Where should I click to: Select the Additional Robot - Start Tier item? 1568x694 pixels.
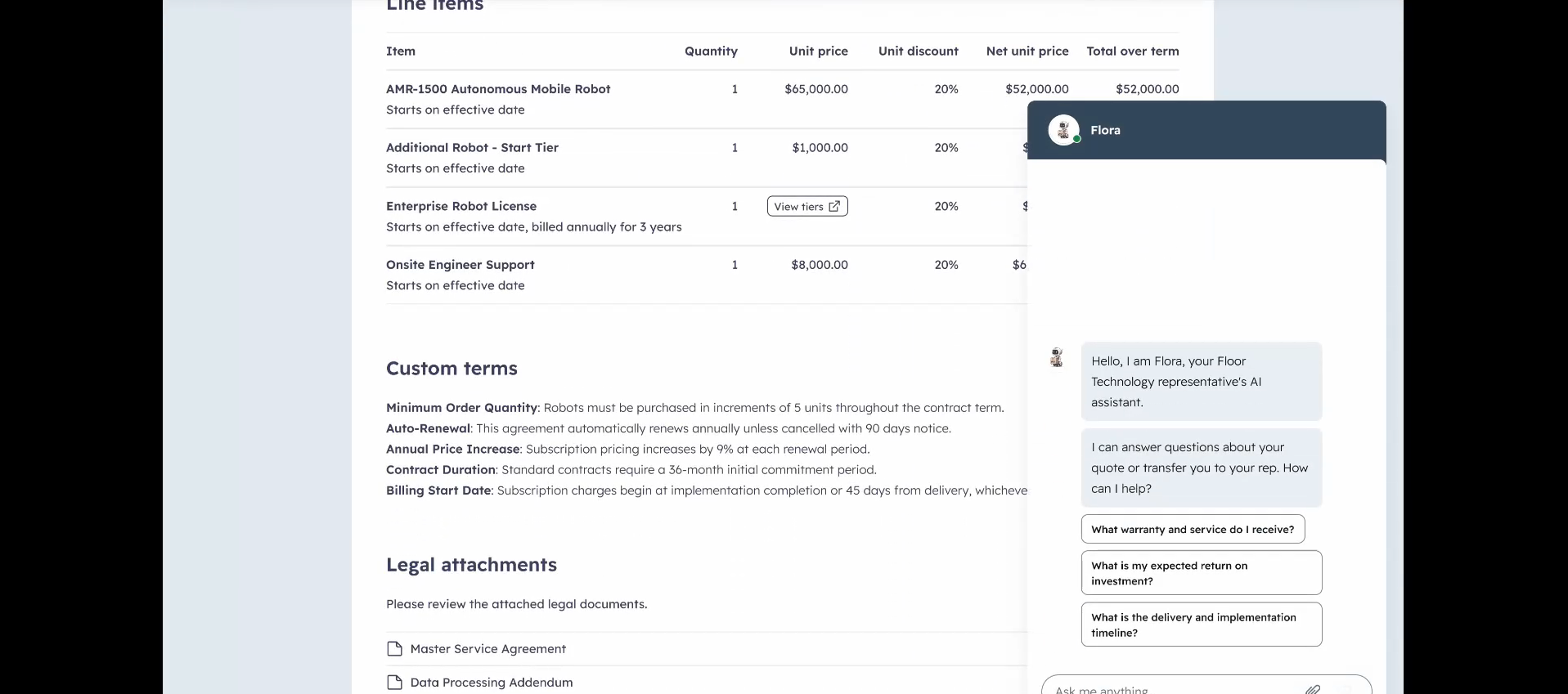[472, 148]
